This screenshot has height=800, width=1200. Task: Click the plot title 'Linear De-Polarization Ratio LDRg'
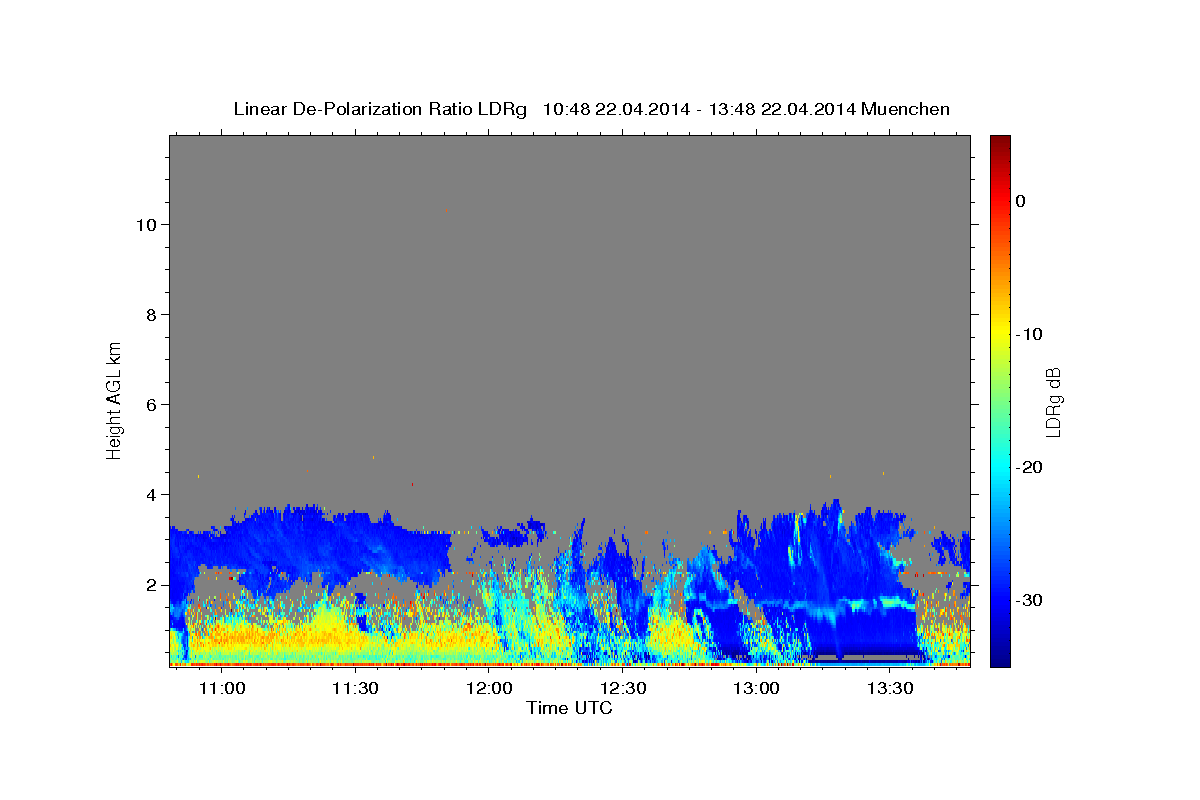tap(380, 109)
